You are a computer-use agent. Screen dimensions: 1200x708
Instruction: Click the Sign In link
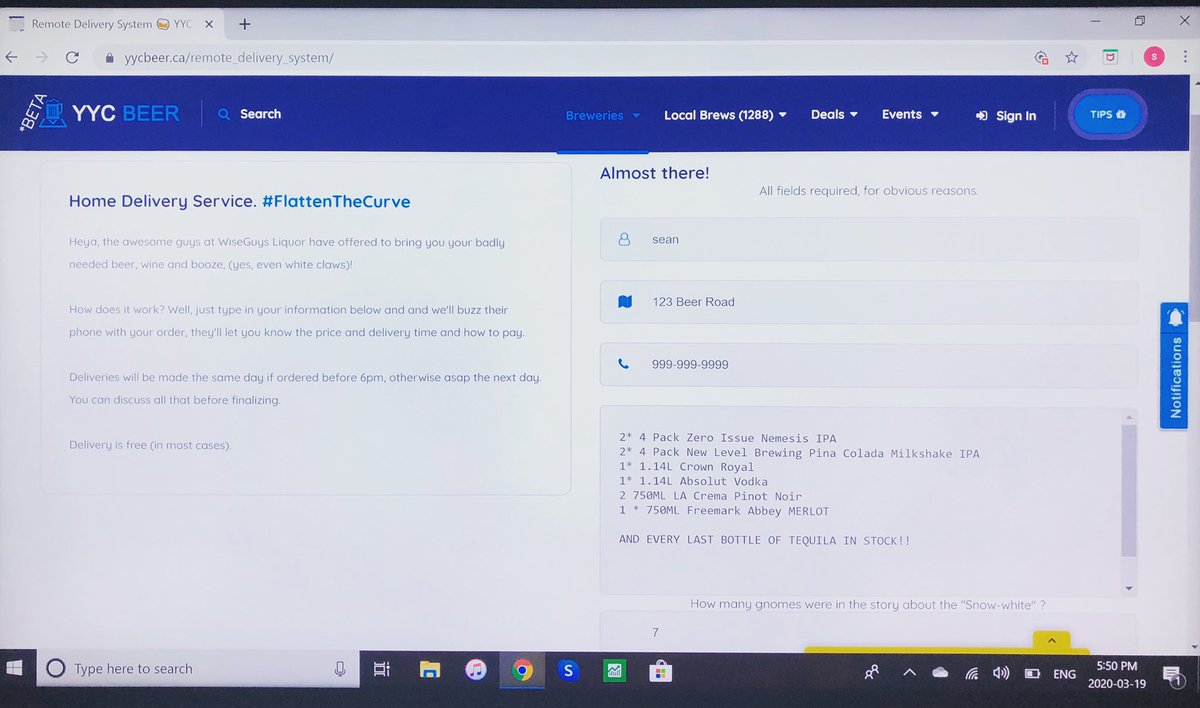click(1006, 116)
